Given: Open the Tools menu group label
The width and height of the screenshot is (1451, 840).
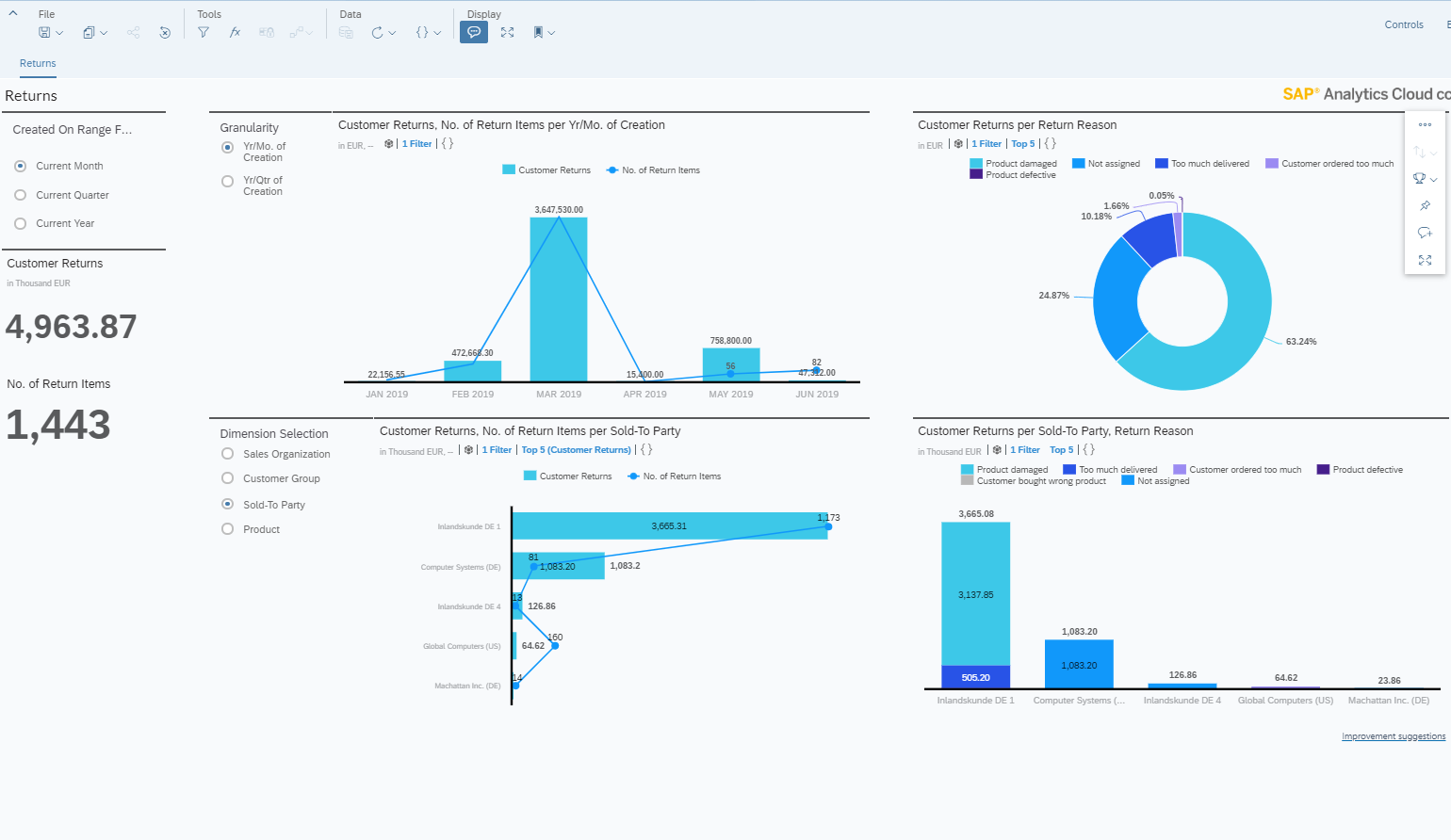Looking at the screenshot, I should 209,14.
